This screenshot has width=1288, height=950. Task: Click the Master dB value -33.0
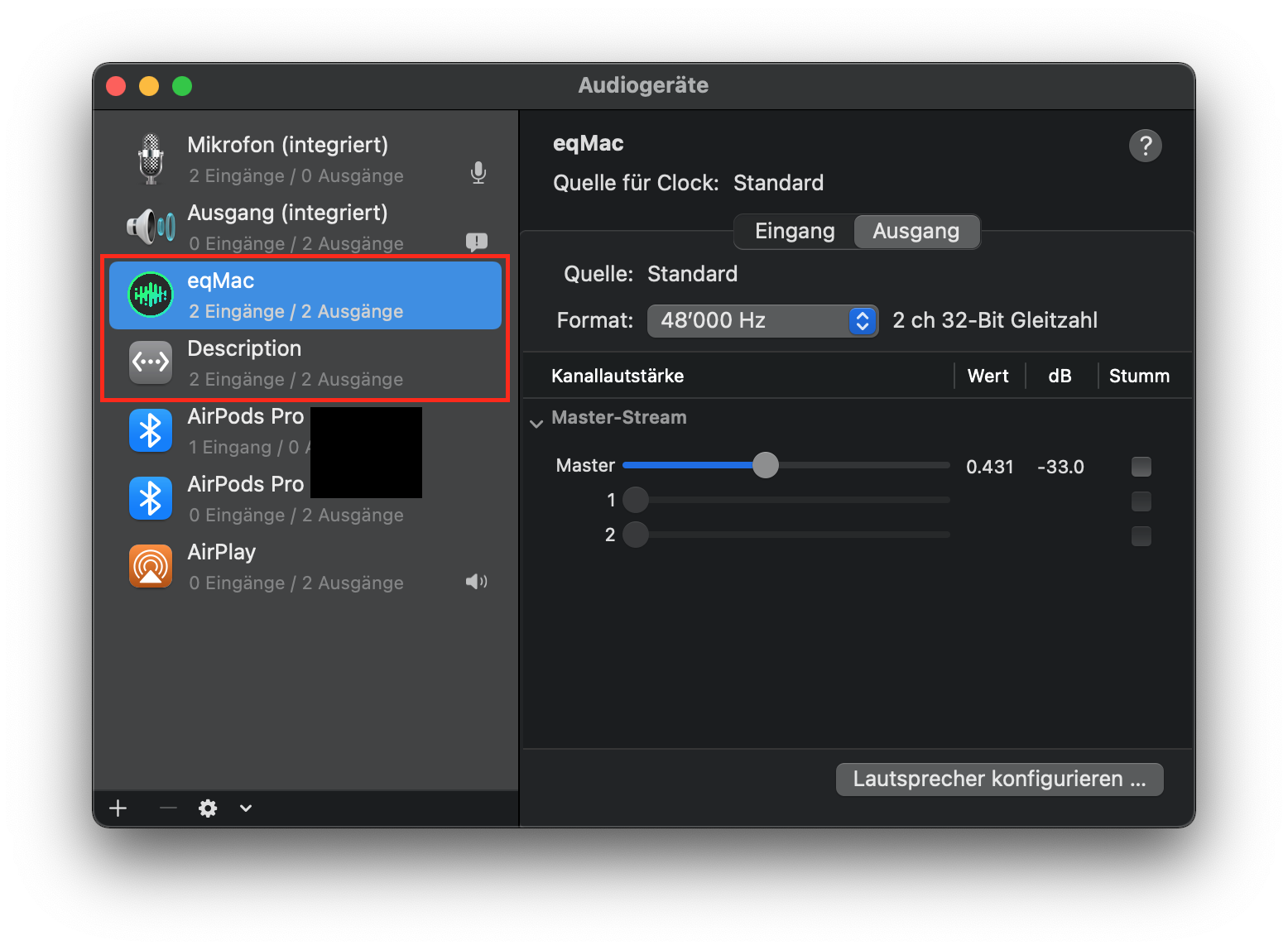pos(1060,467)
